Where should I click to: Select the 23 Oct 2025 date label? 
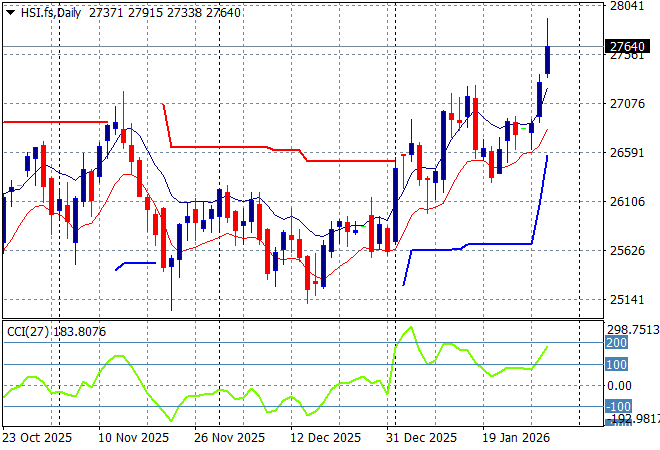37,438
